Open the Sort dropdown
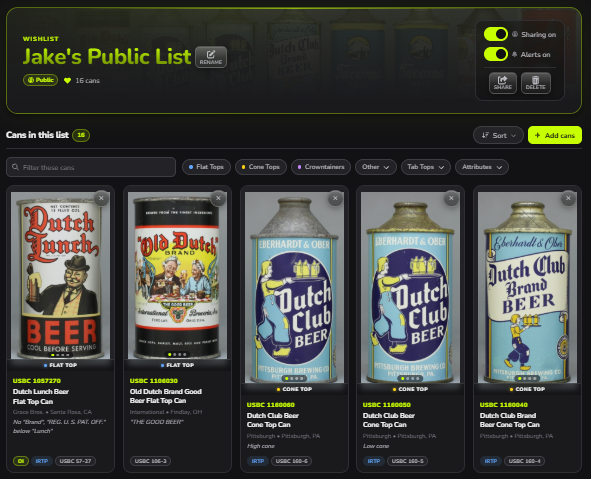This screenshot has height=479, width=591. click(498, 135)
